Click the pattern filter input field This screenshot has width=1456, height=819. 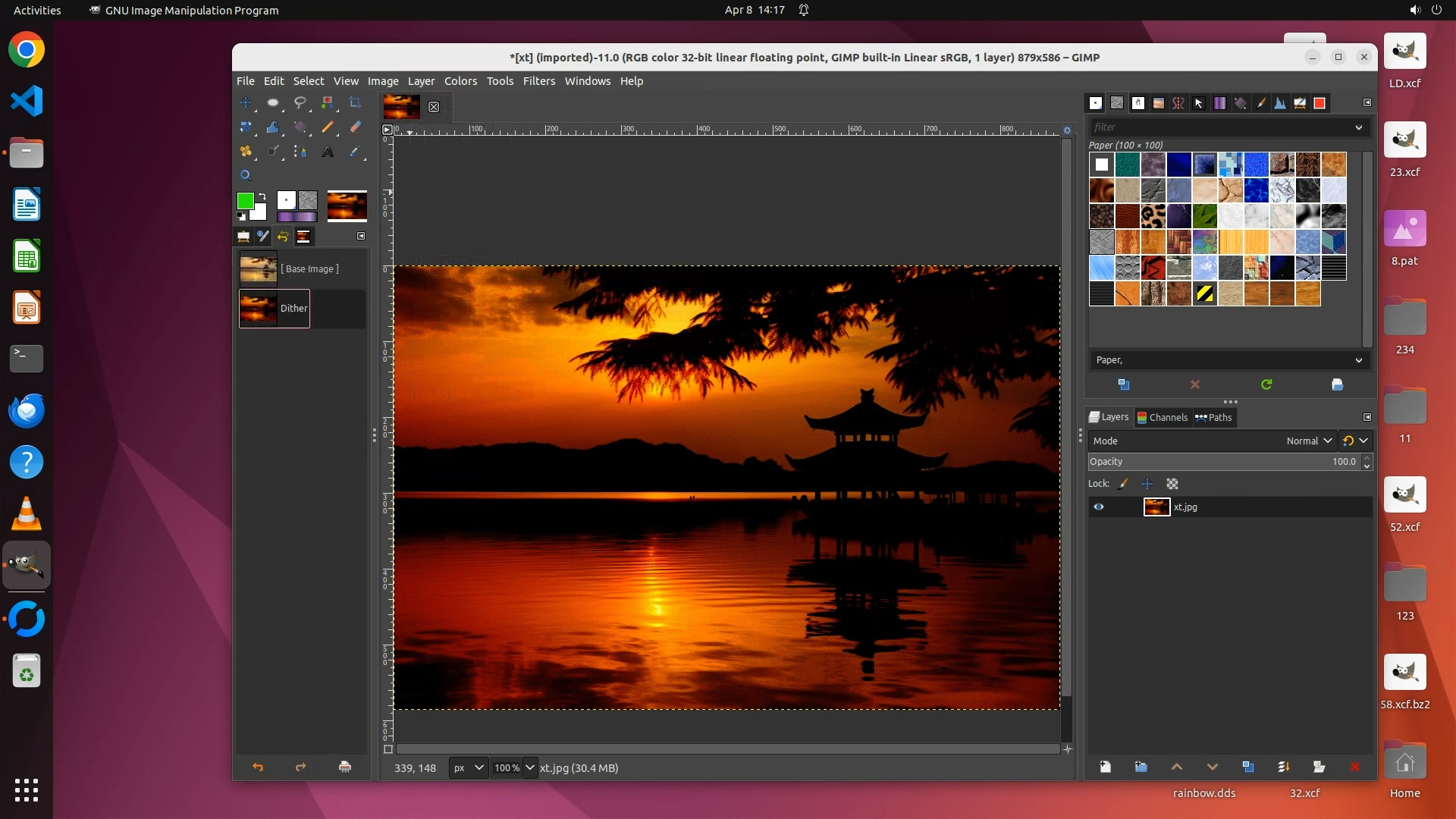point(1221,127)
